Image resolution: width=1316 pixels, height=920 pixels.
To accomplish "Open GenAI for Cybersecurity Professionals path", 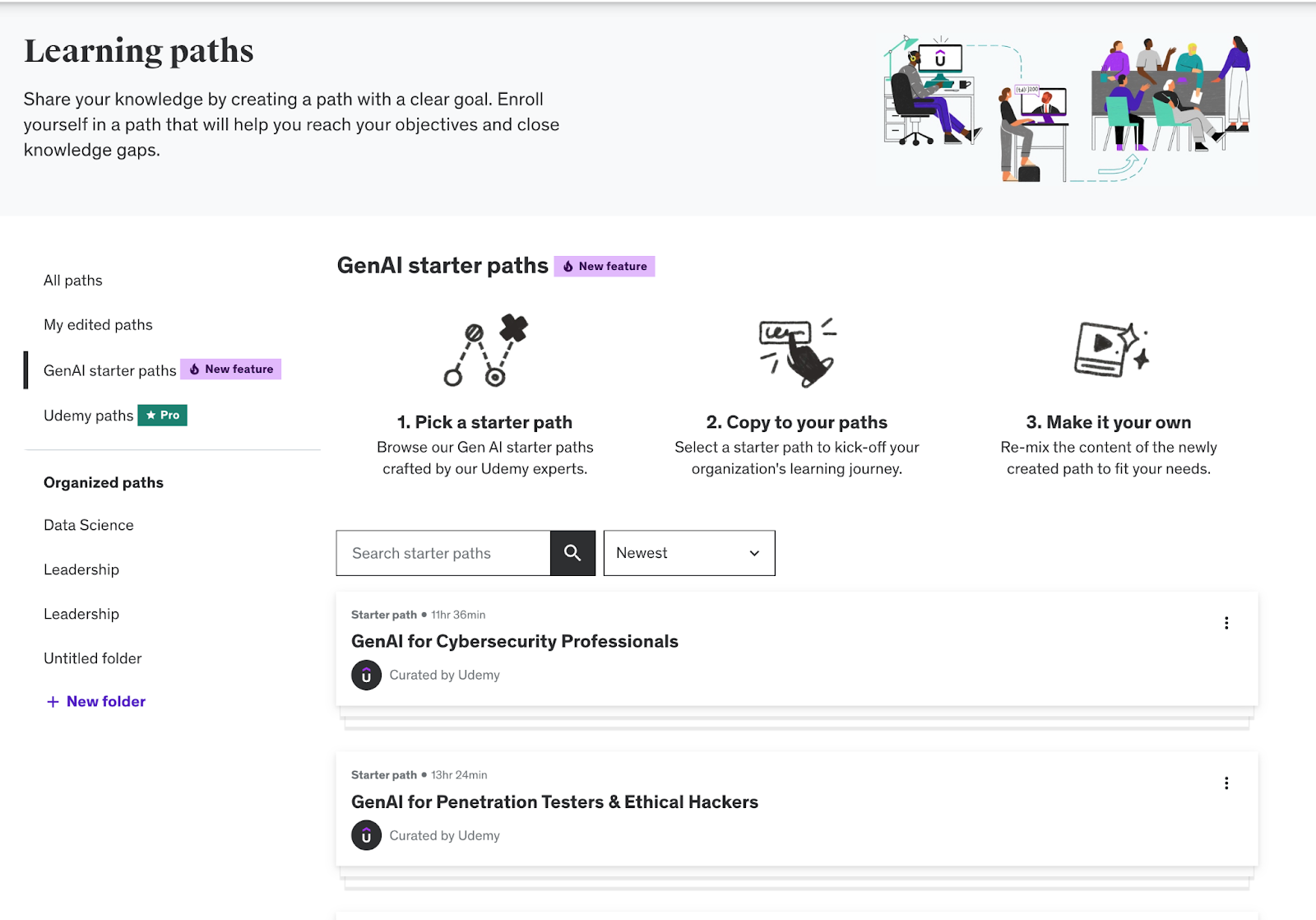I will [x=515, y=642].
